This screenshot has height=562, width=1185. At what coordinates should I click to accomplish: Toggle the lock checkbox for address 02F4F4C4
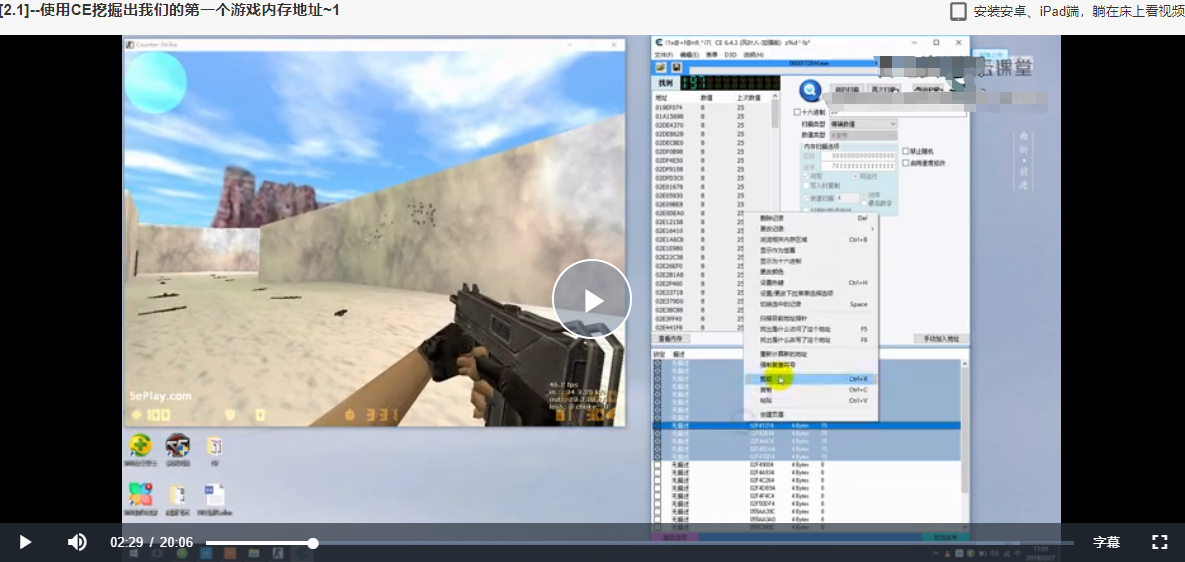657,496
